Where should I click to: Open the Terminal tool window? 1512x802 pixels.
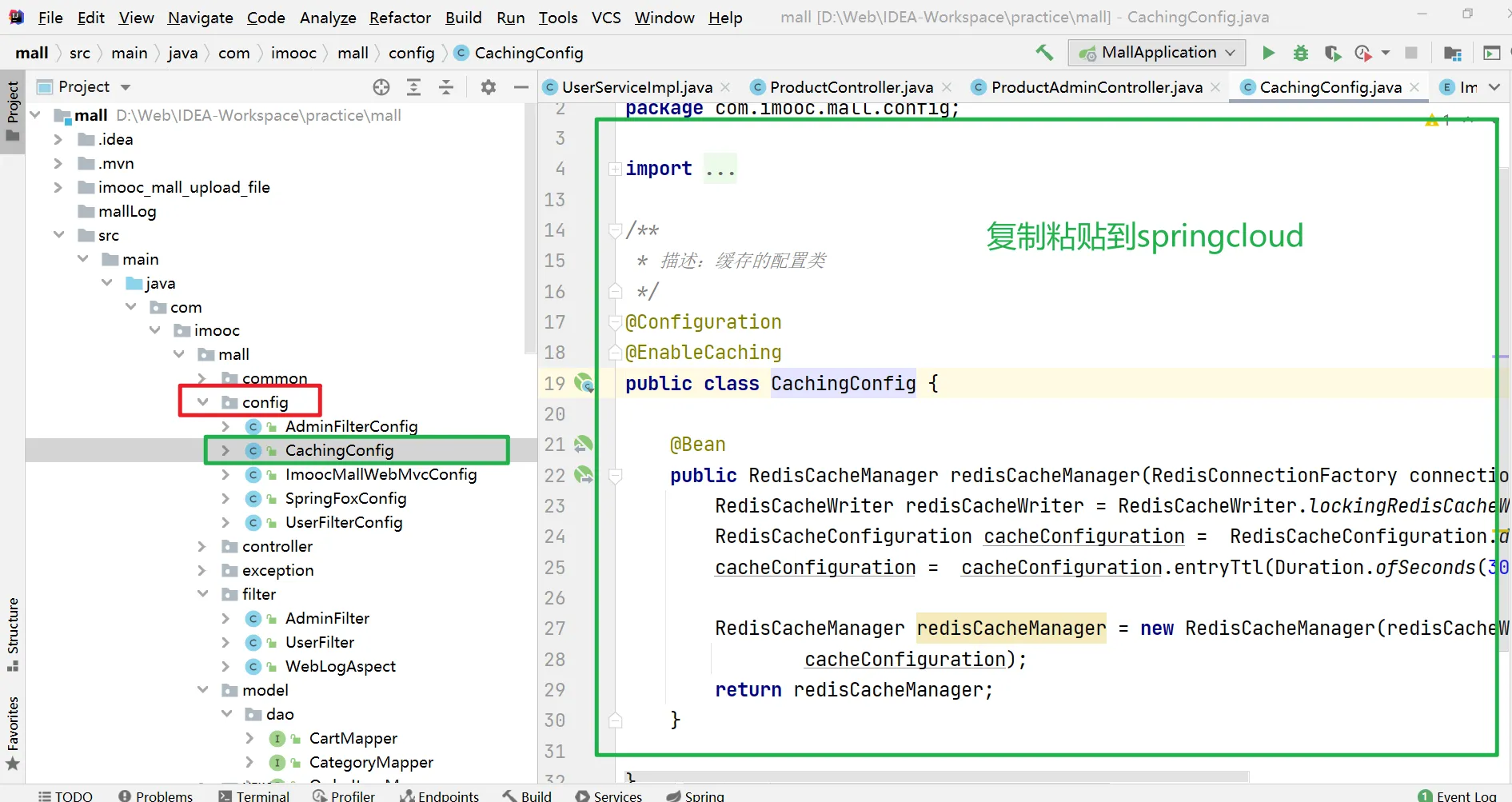click(x=253, y=796)
